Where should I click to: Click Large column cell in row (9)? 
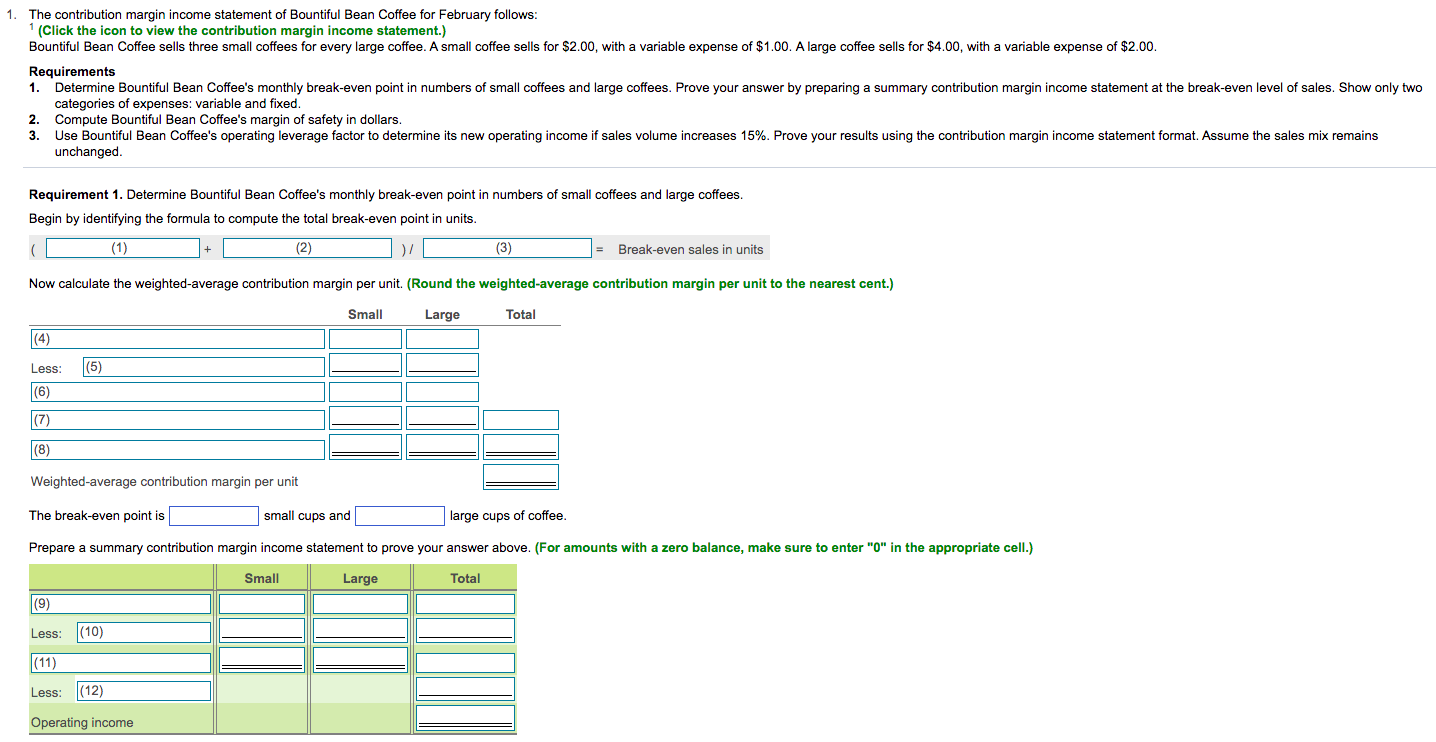[360, 604]
